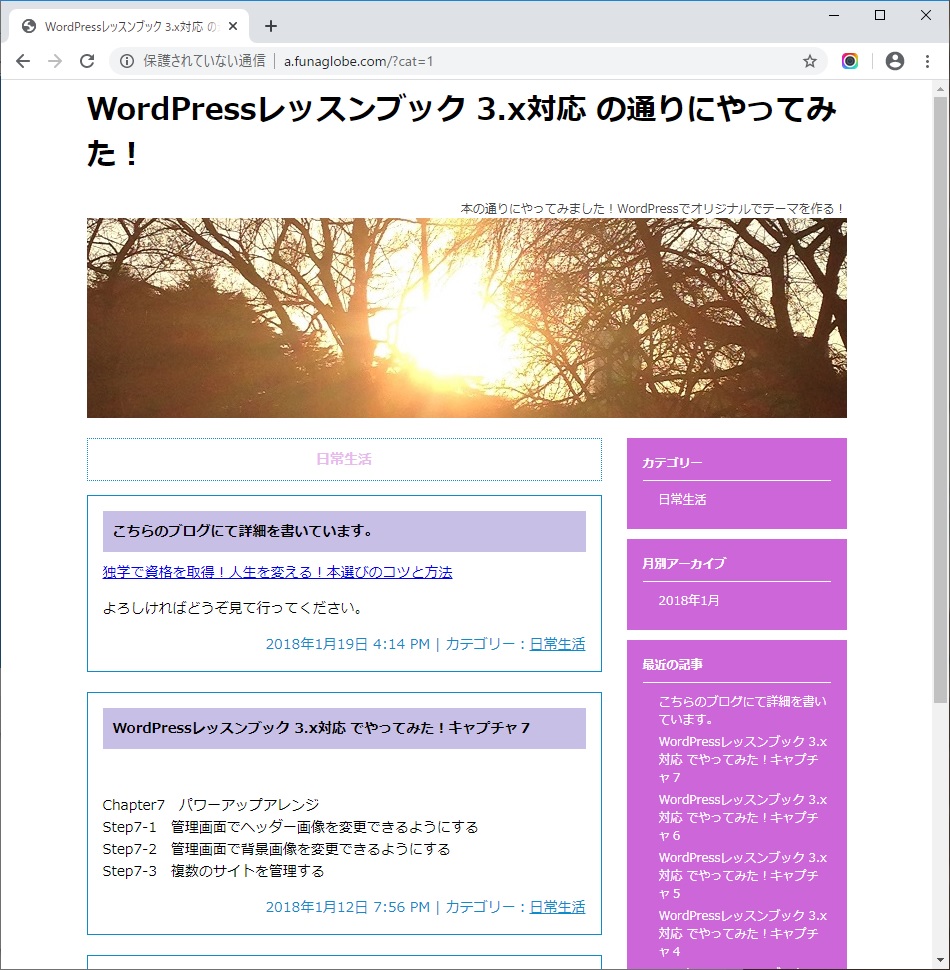Click the page vertical scrollbar thumb
This screenshot has width=950, height=970.
940,400
